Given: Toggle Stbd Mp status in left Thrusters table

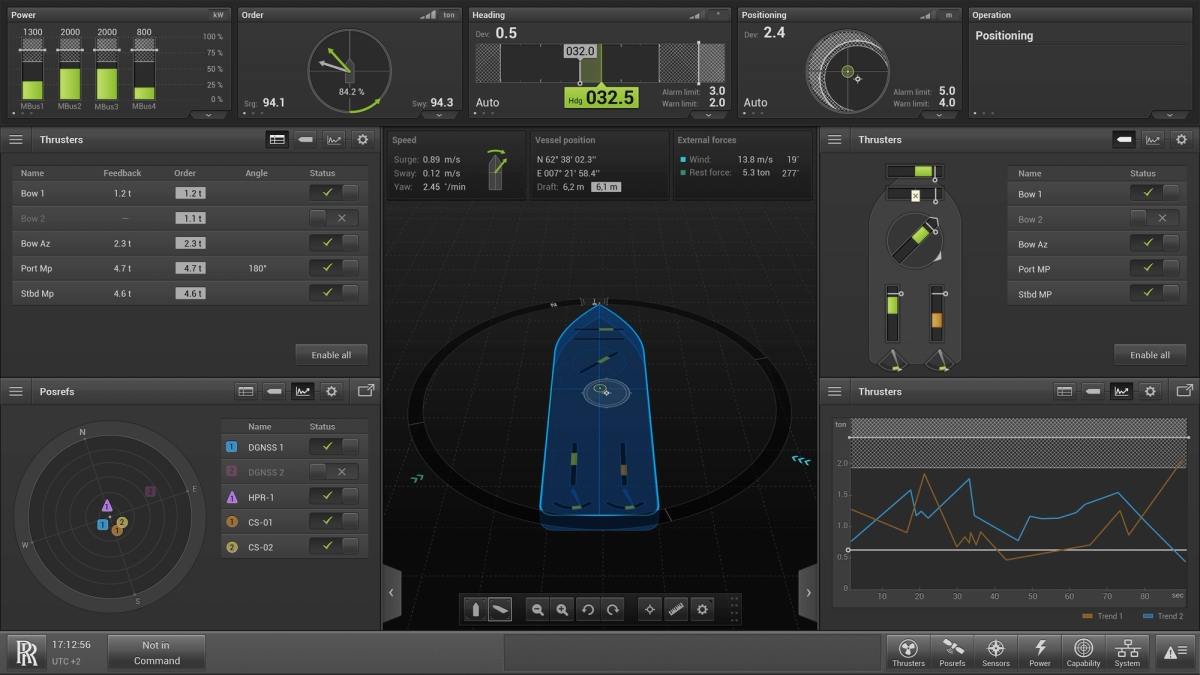Looking at the screenshot, I should pos(334,293).
